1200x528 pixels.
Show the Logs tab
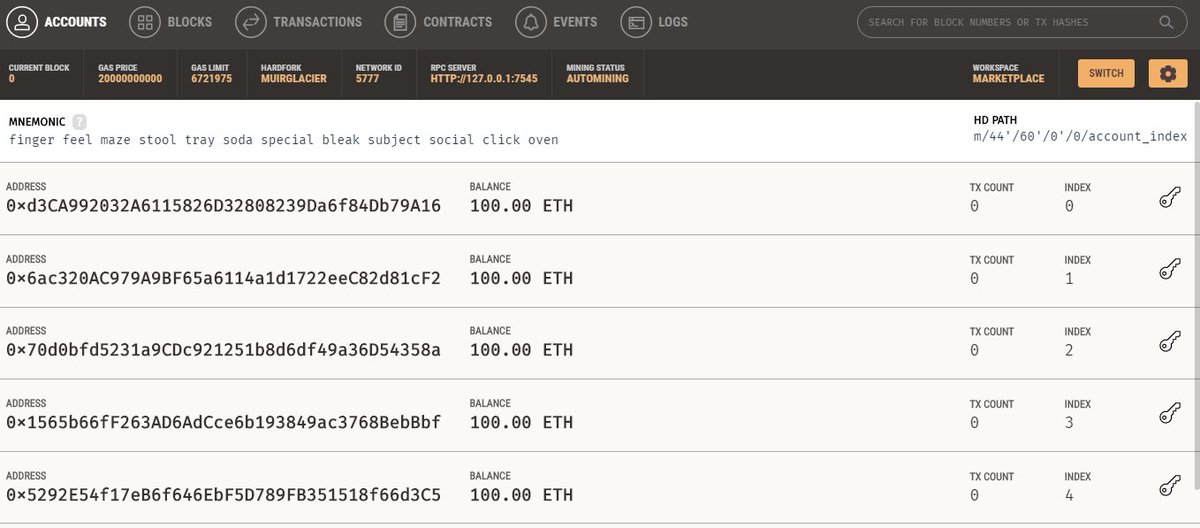pyautogui.click(x=655, y=21)
